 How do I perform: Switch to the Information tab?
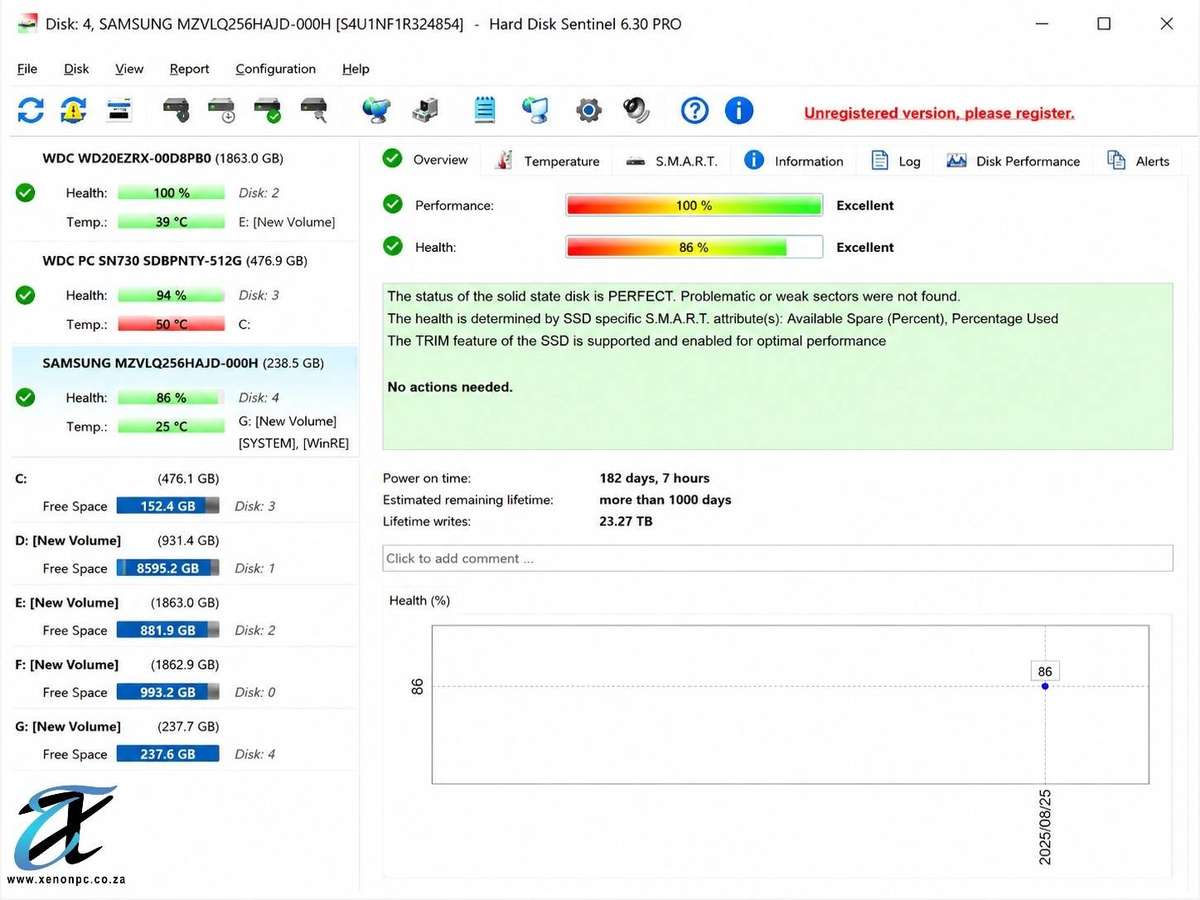tap(795, 161)
